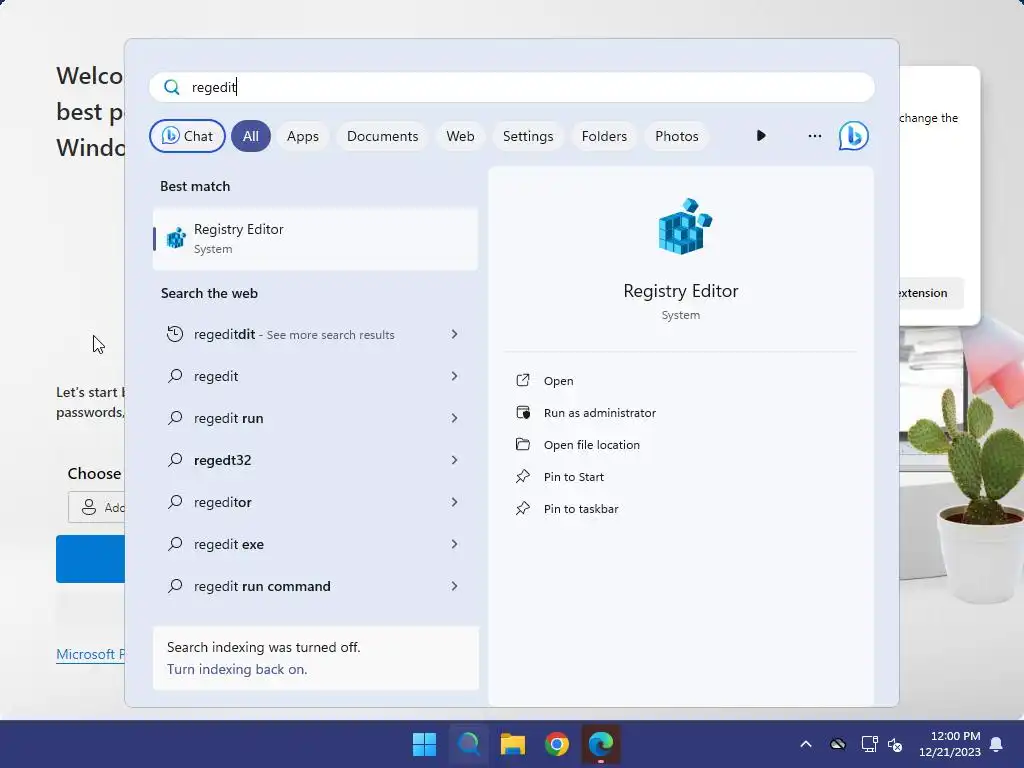The width and height of the screenshot is (1024, 768).
Task: Switch to the Photos filter tab
Action: click(x=677, y=136)
